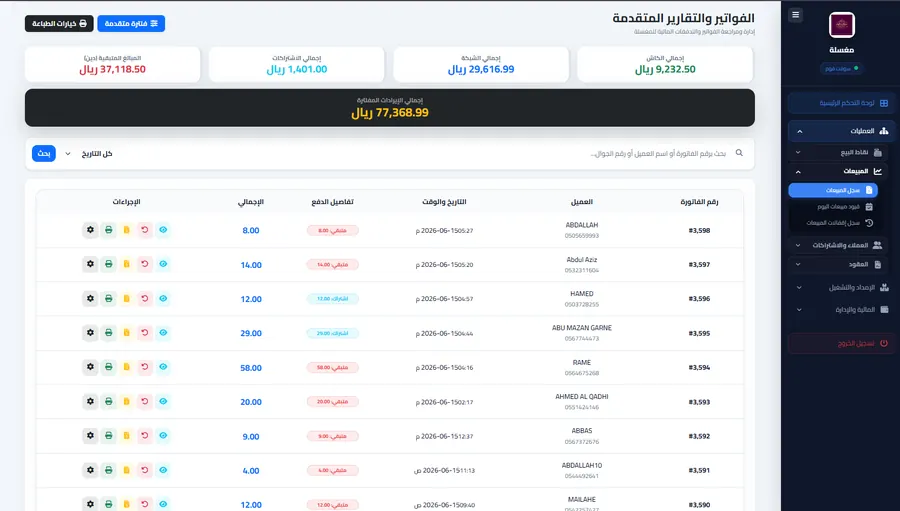Print invoice #3,594 with the printer icon
Image resolution: width=900 pixels, height=511 pixels.
(108, 367)
